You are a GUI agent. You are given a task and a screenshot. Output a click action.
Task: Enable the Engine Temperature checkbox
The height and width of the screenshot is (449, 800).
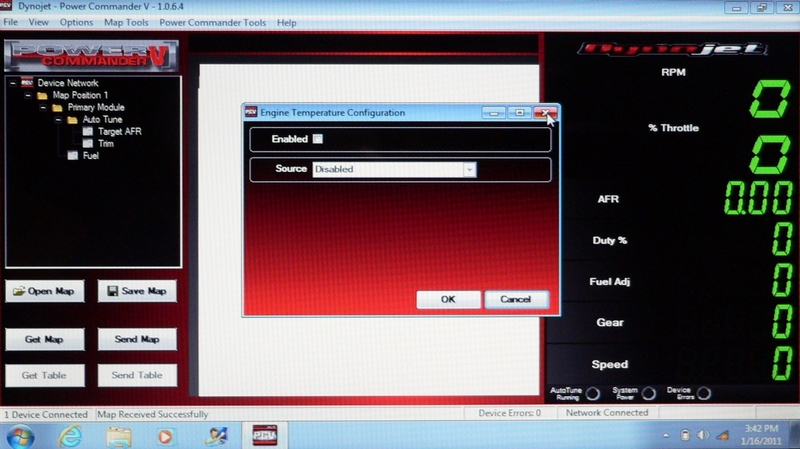(318, 139)
